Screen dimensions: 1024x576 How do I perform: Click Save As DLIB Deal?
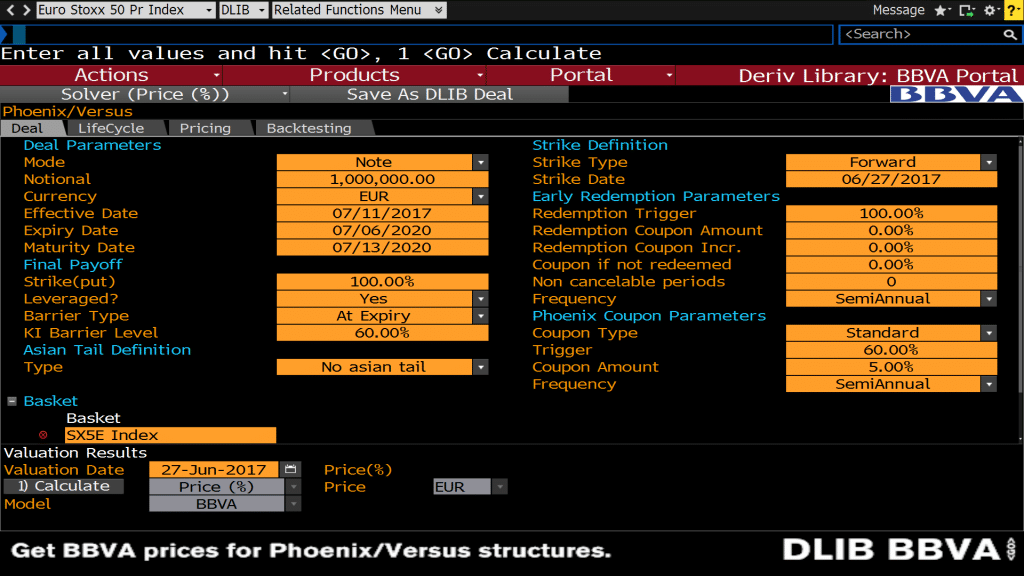coord(429,94)
